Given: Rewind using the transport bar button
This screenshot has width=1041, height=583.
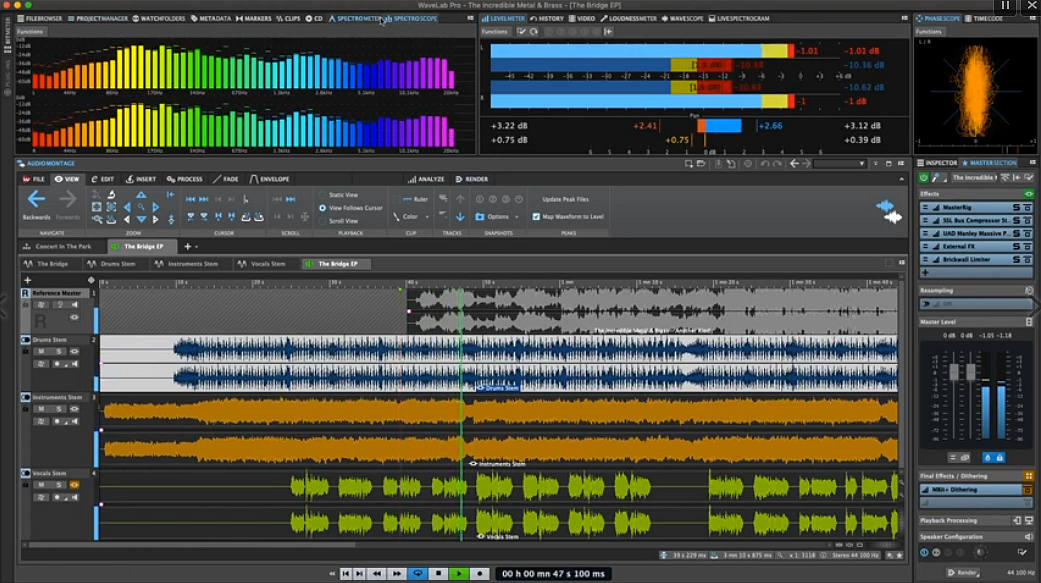Looking at the screenshot, I should click(x=377, y=574).
